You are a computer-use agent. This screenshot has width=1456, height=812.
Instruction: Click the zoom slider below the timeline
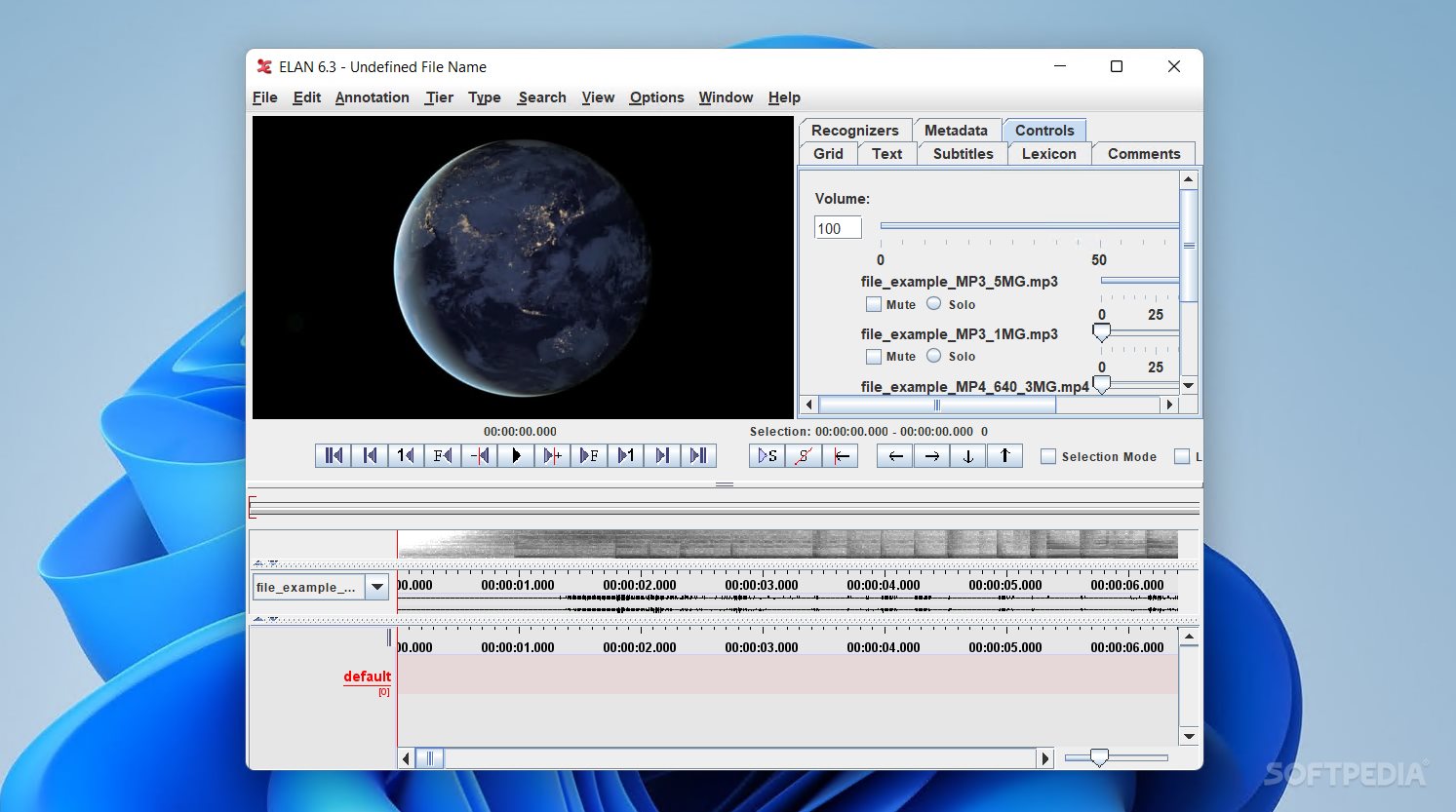1099,757
